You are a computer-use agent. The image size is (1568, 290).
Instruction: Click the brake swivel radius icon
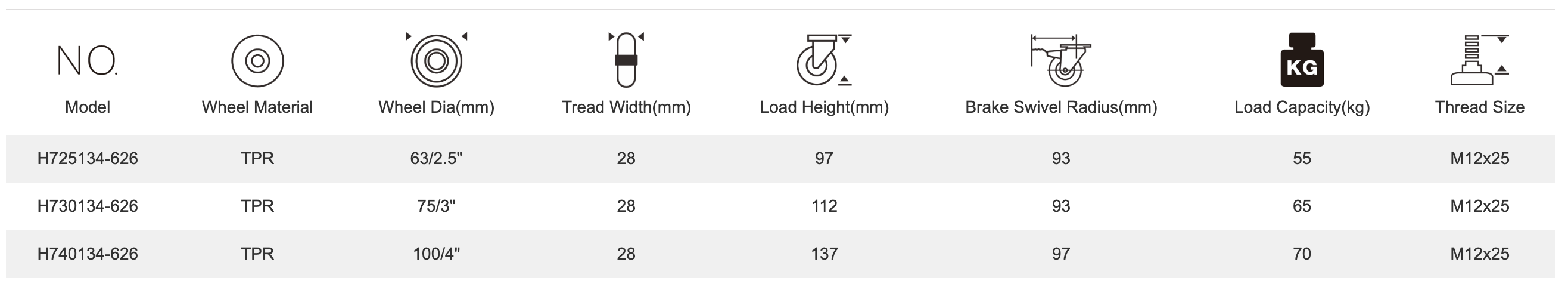(1060, 61)
